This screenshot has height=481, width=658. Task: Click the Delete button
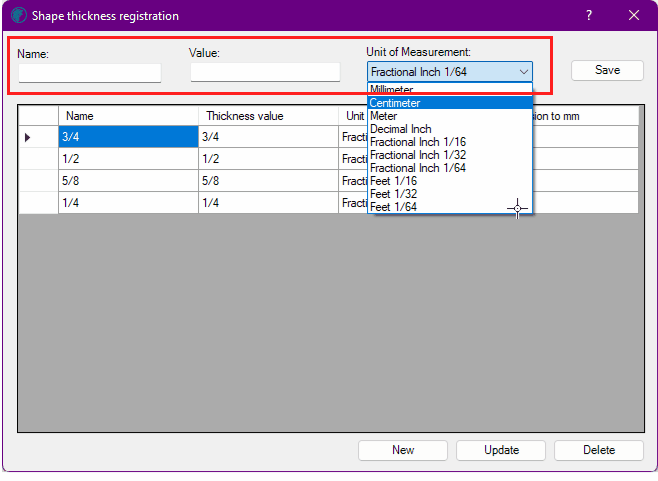click(599, 450)
